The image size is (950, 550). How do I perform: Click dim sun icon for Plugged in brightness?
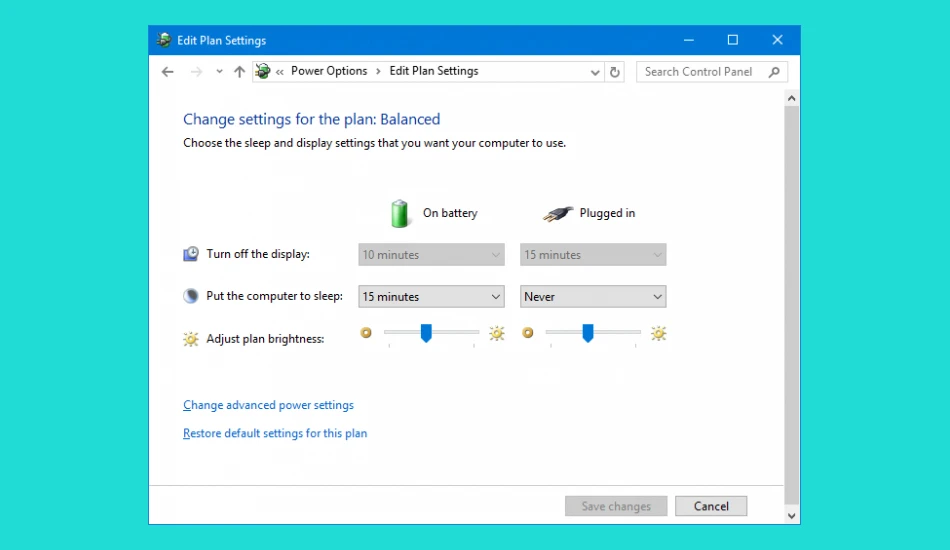pos(528,333)
